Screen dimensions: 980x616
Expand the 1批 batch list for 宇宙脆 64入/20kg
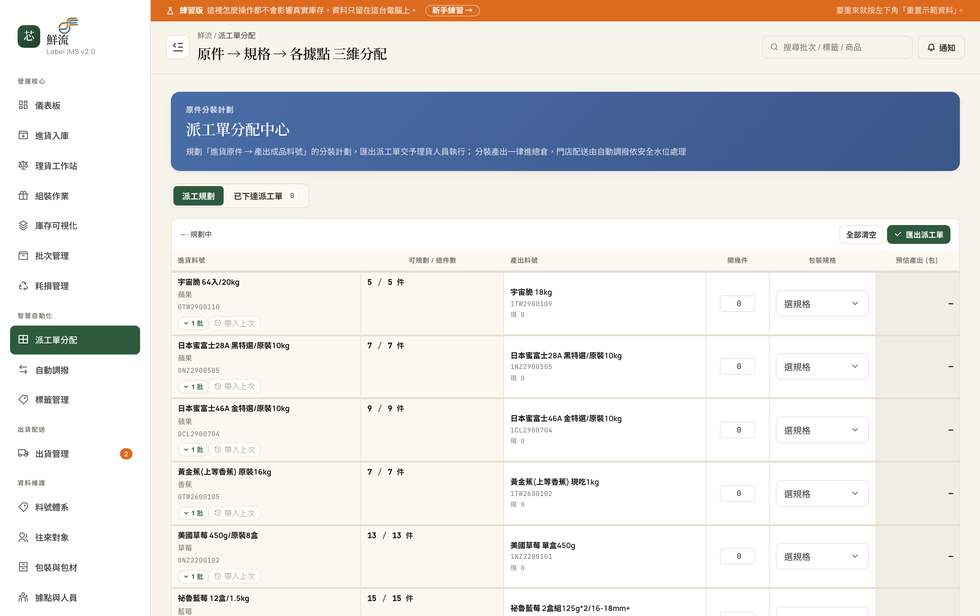[x=193, y=323]
